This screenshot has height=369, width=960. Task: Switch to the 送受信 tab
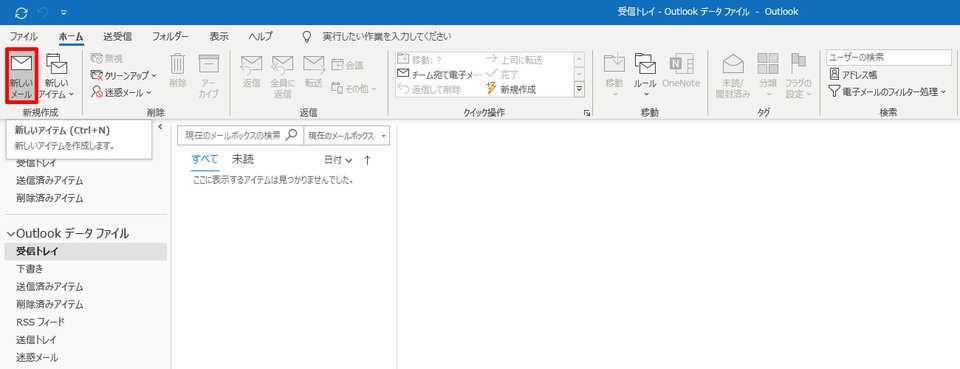tap(118, 36)
